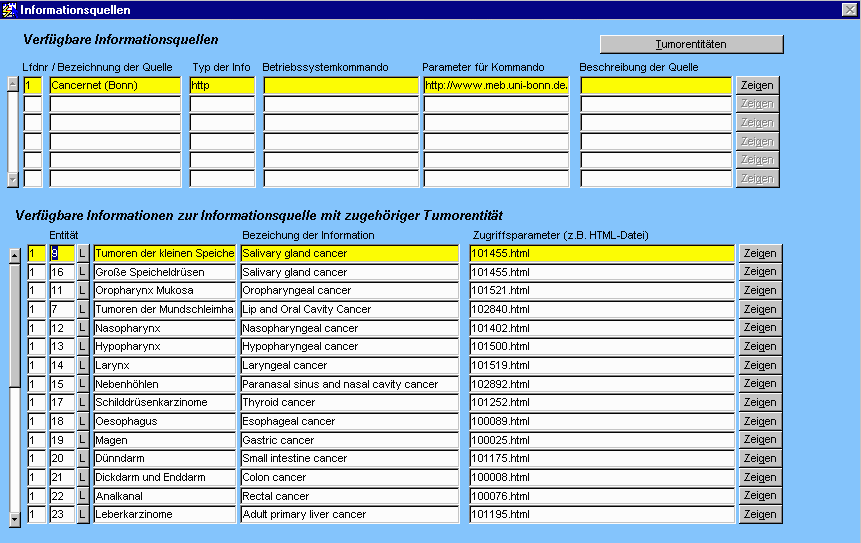Expand the L value list for Nebenhöhlen
The height and width of the screenshot is (543, 861).
(83, 384)
